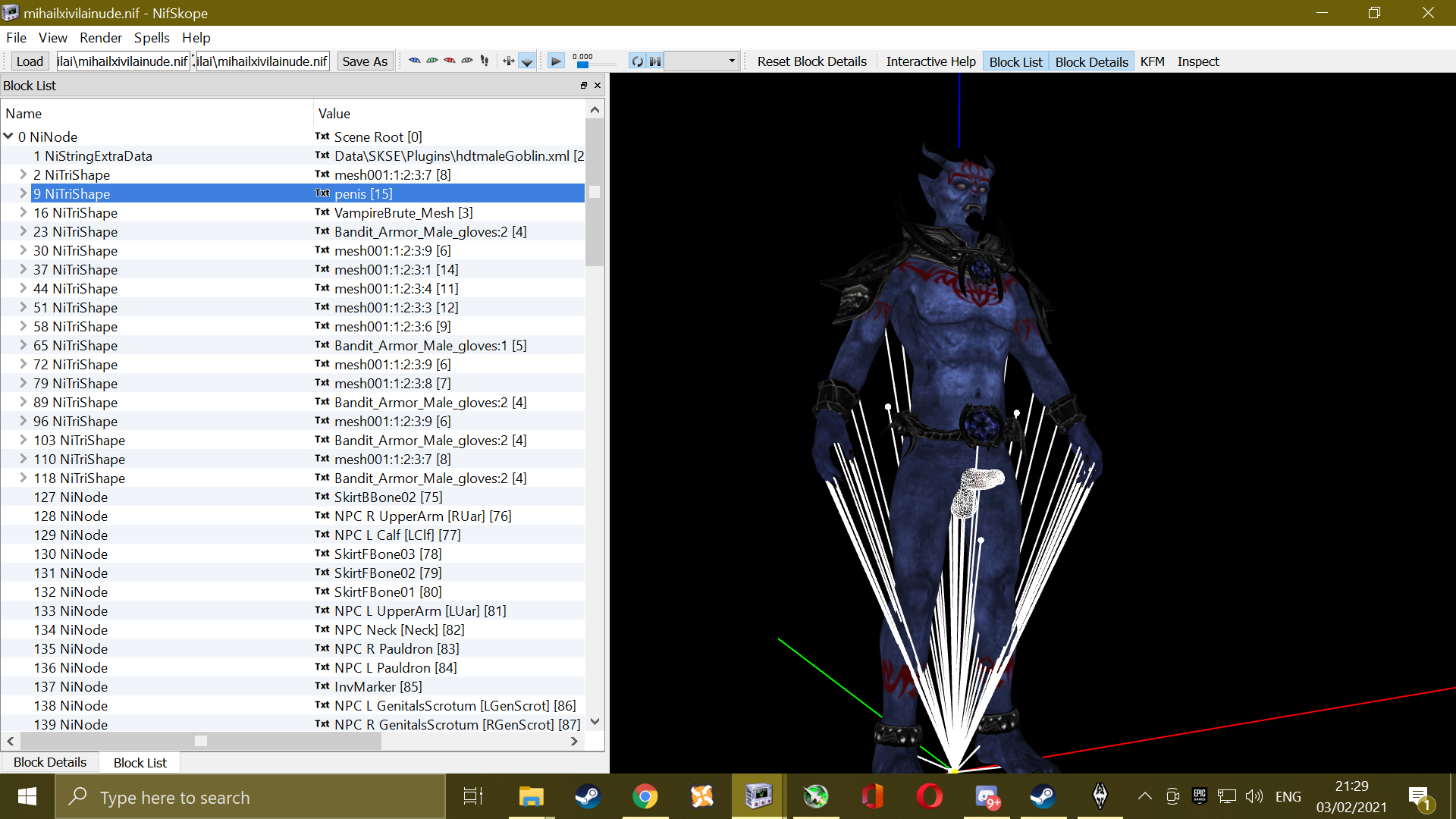Expand the 2 NiTriShape tree node
The width and height of the screenshot is (1456, 819).
tap(23, 174)
